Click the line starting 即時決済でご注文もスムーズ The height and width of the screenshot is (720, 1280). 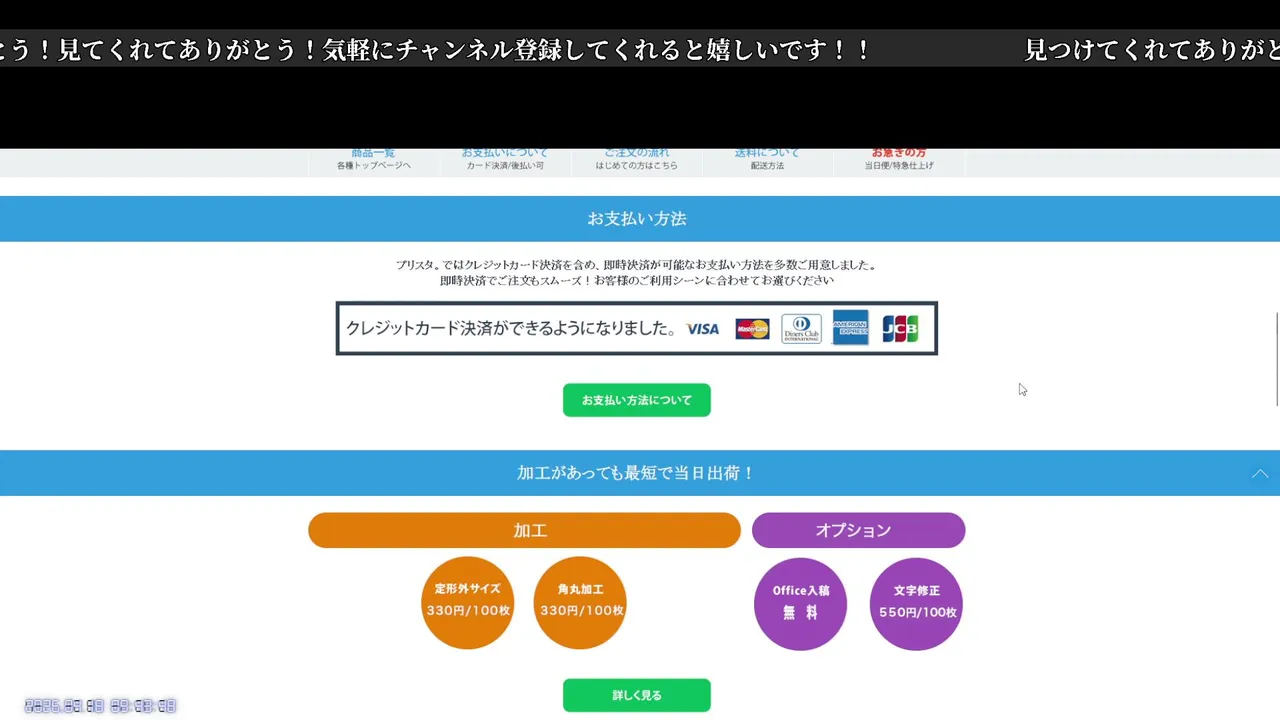pyautogui.click(x=637, y=281)
